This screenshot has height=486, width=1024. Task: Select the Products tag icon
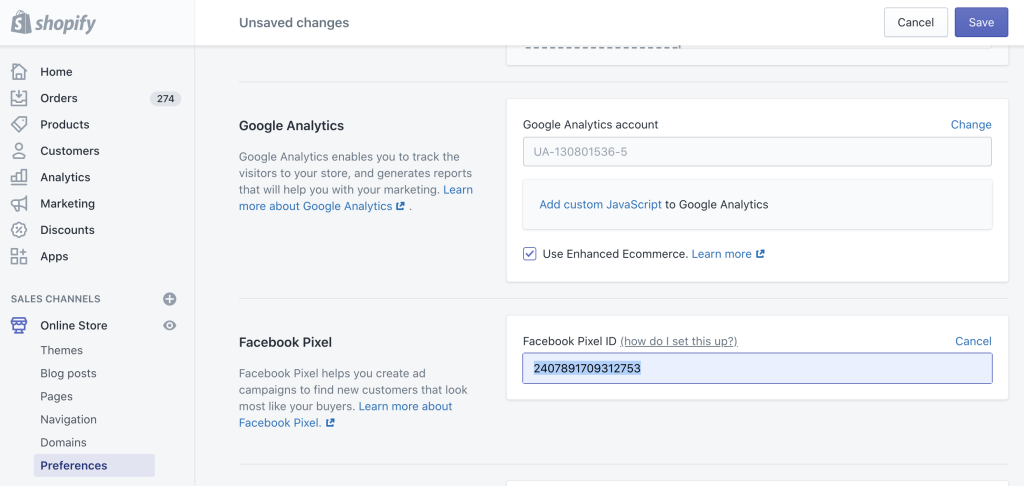(x=19, y=124)
